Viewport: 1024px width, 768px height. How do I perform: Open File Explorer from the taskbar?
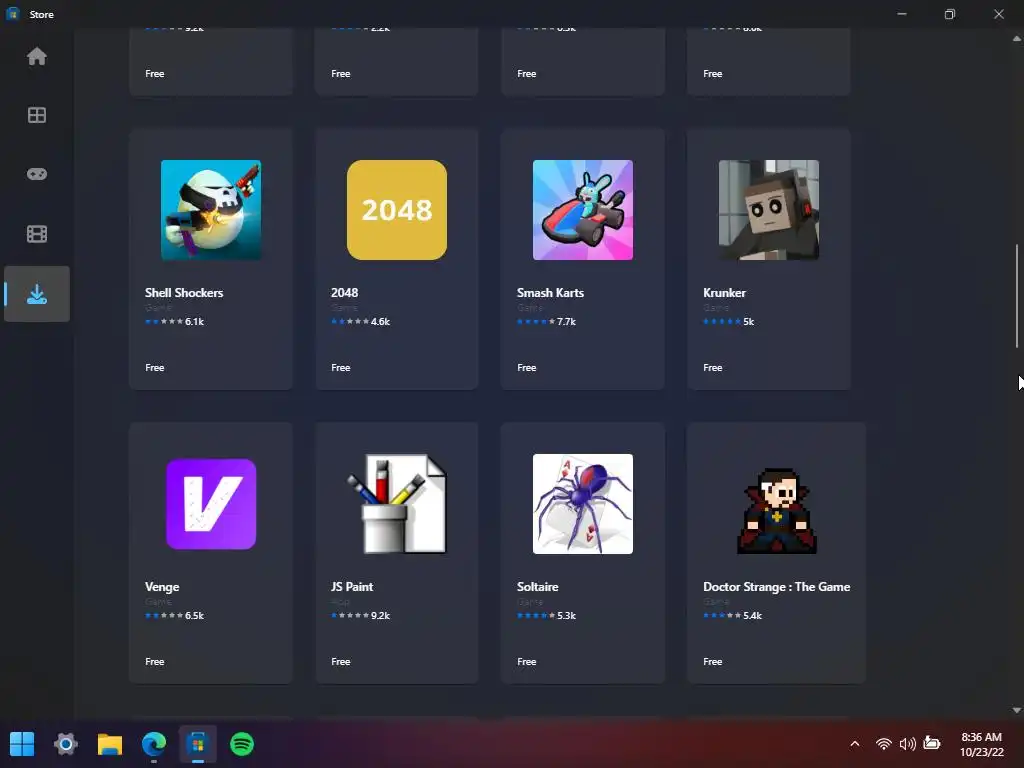pyautogui.click(x=110, y=744)
